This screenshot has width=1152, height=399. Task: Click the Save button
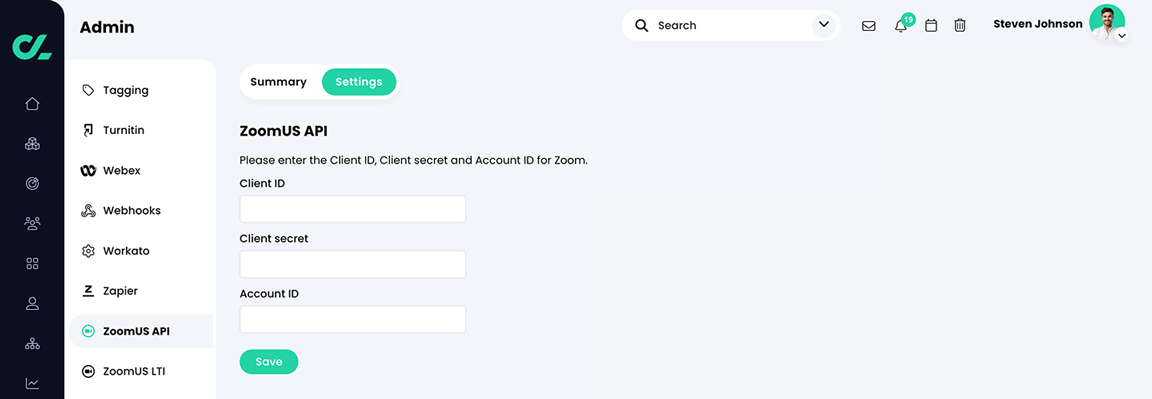(269, 362)
